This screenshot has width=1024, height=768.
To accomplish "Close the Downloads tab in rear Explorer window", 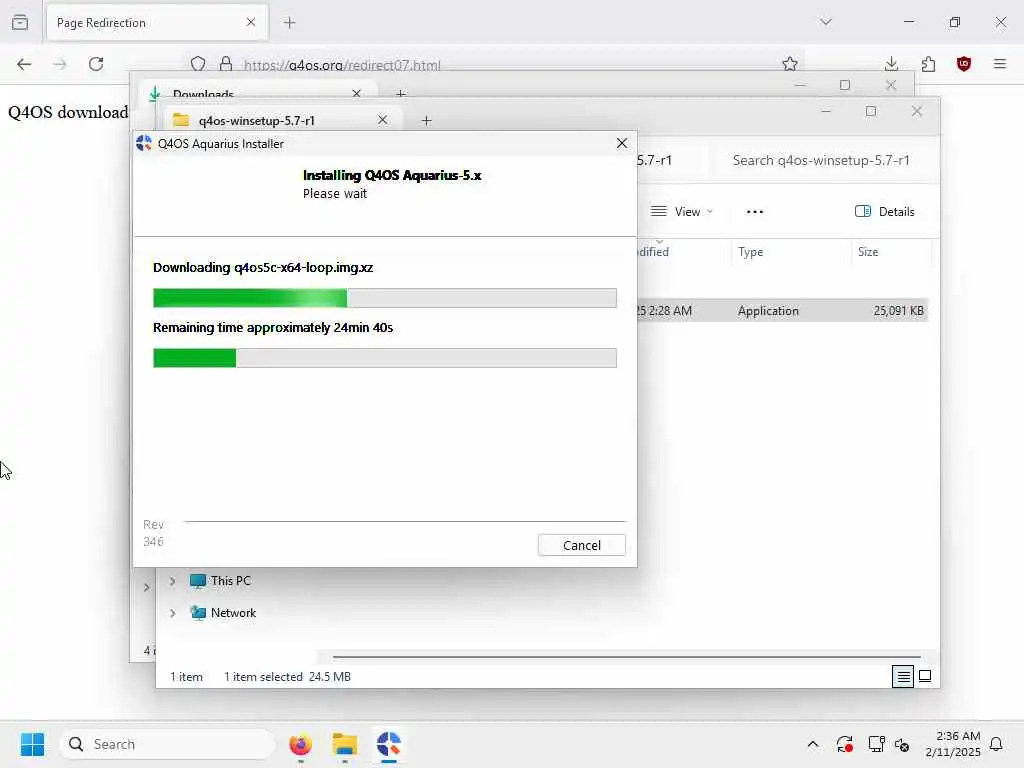I will (357, 93).
